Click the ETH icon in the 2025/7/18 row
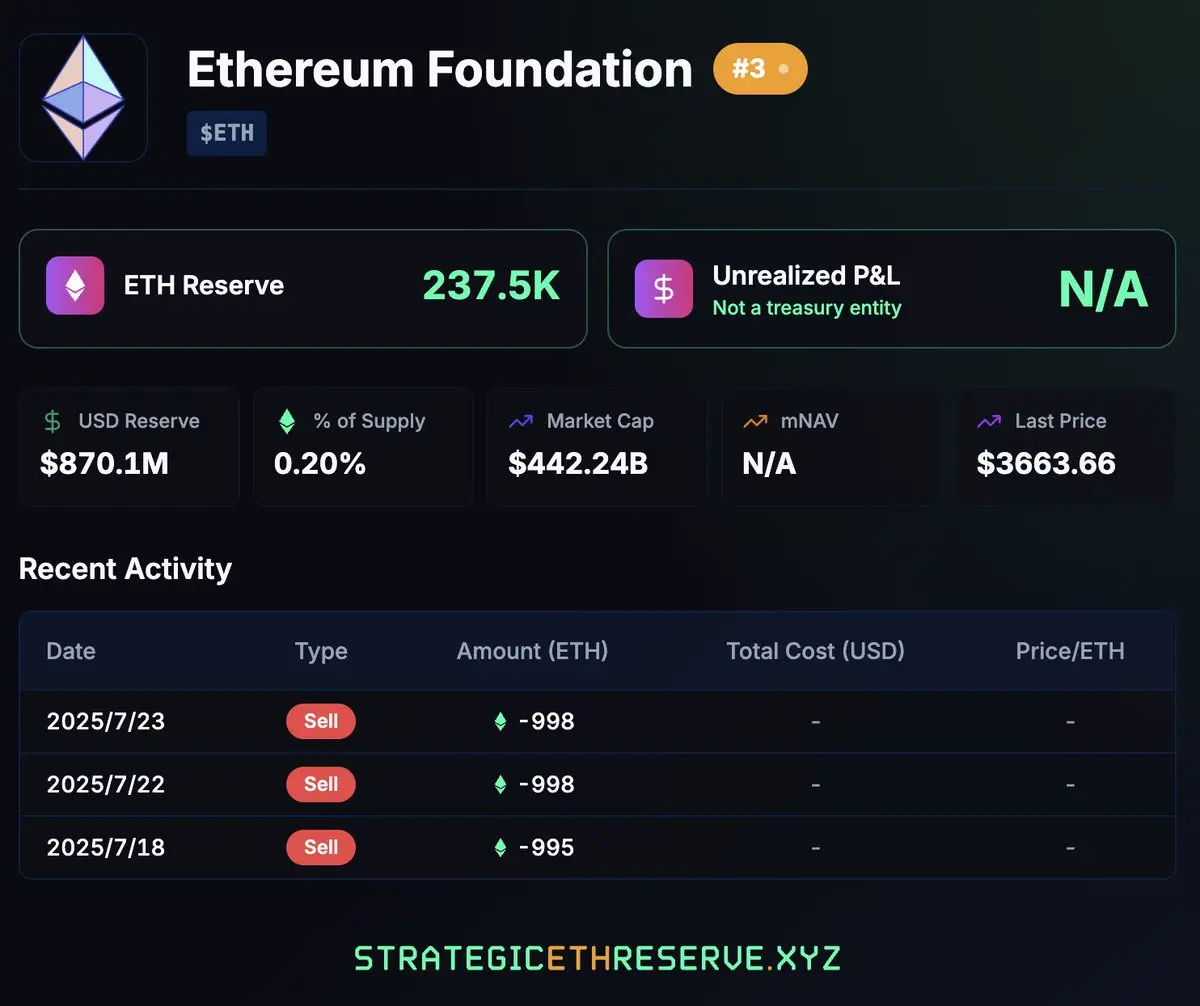Image resolution: width=1200 pixels, height=1006 pixels. point(501,847)
